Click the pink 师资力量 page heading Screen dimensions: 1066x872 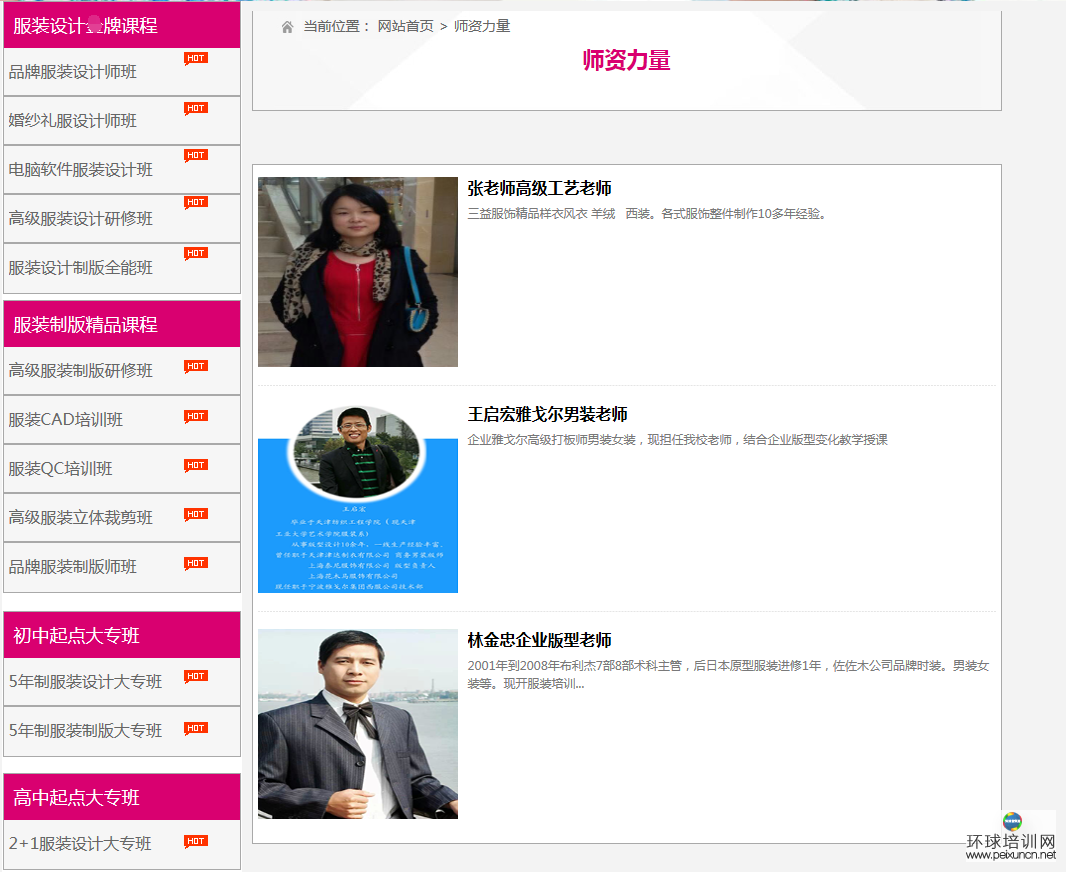pos(626,60)
